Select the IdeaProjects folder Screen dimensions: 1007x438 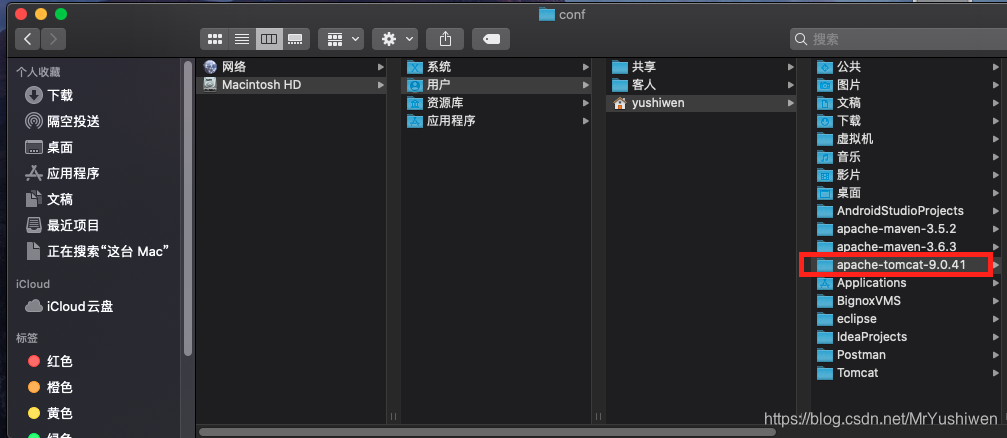click(907, 337)
